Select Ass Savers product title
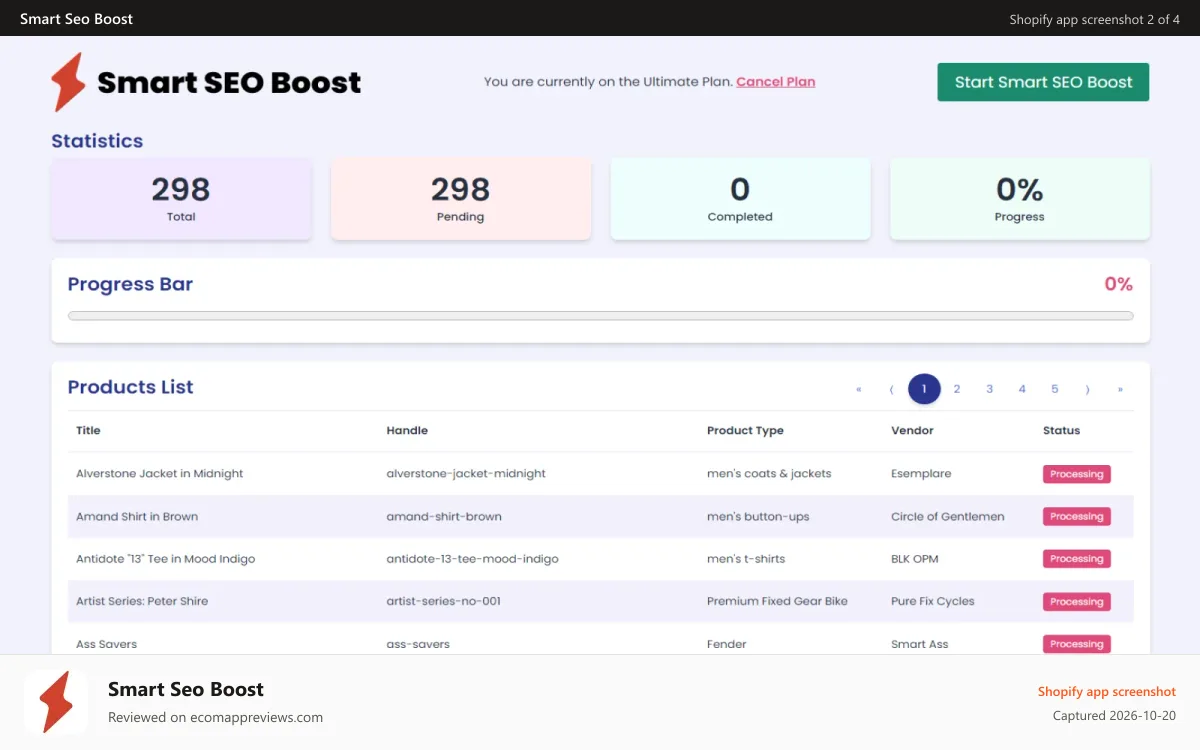1200x750 pixels. tap(107, 644)
